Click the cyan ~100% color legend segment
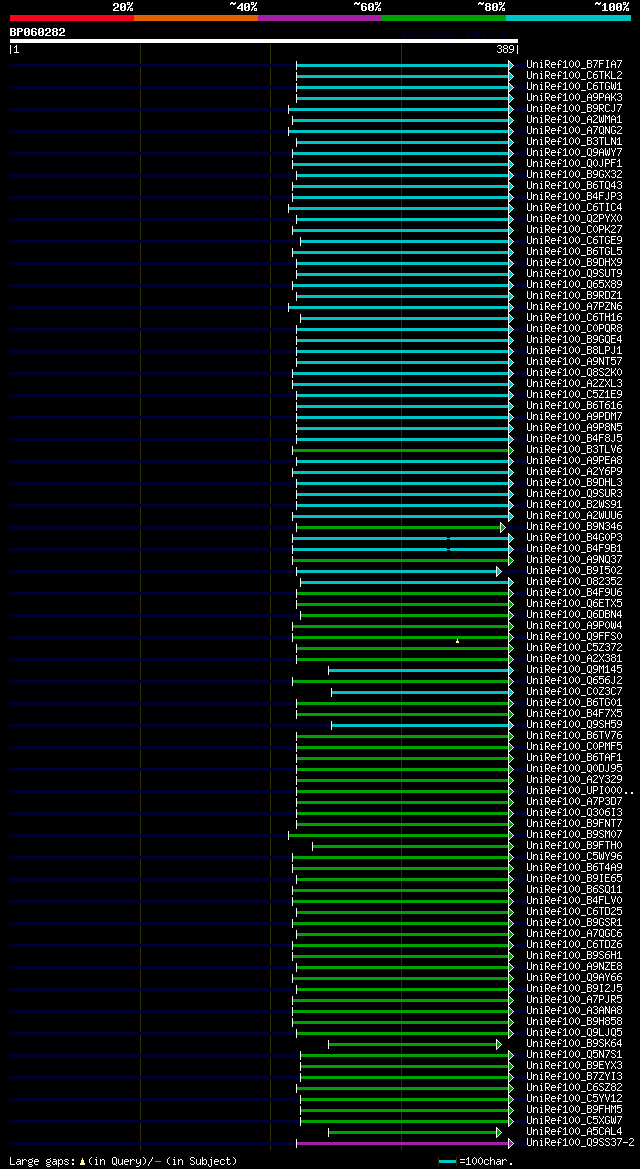 568,17
